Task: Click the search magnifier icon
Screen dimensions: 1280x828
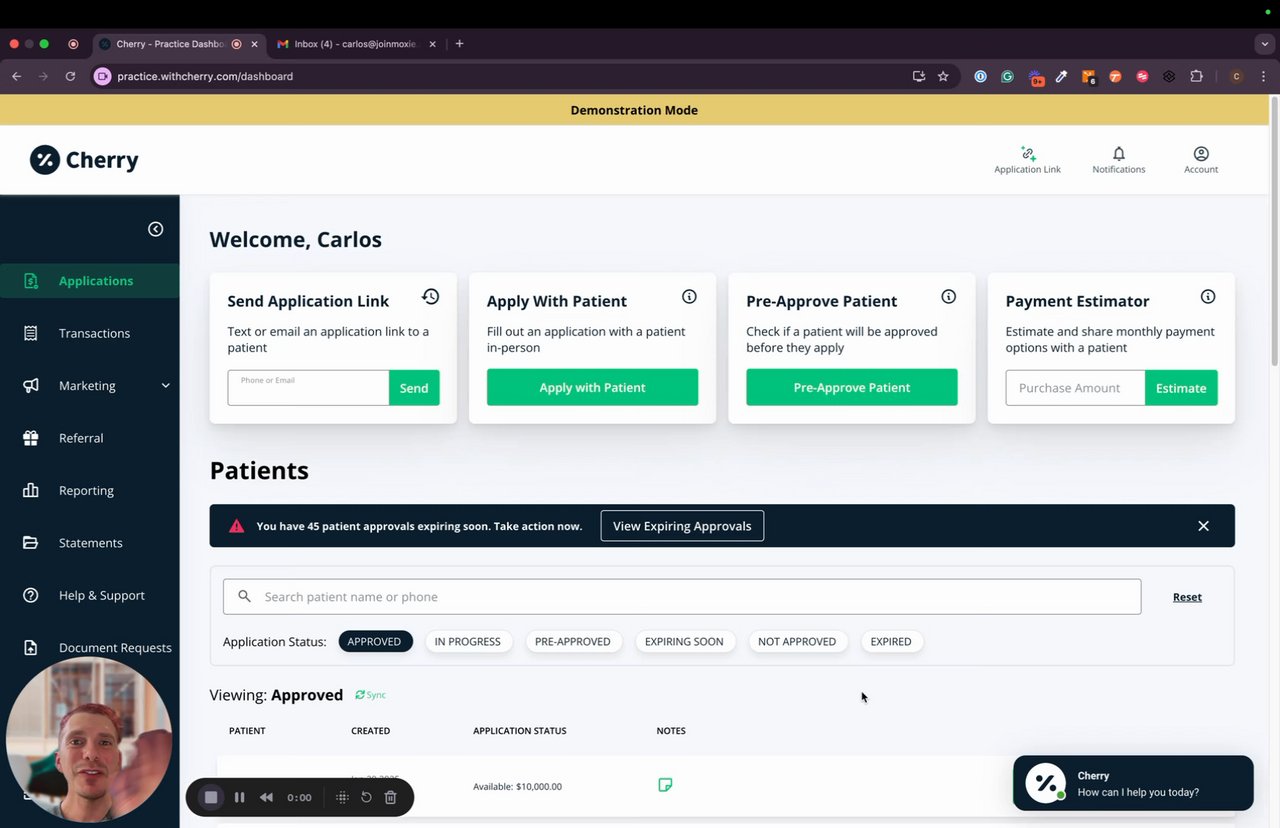Action: pos(244,597)
